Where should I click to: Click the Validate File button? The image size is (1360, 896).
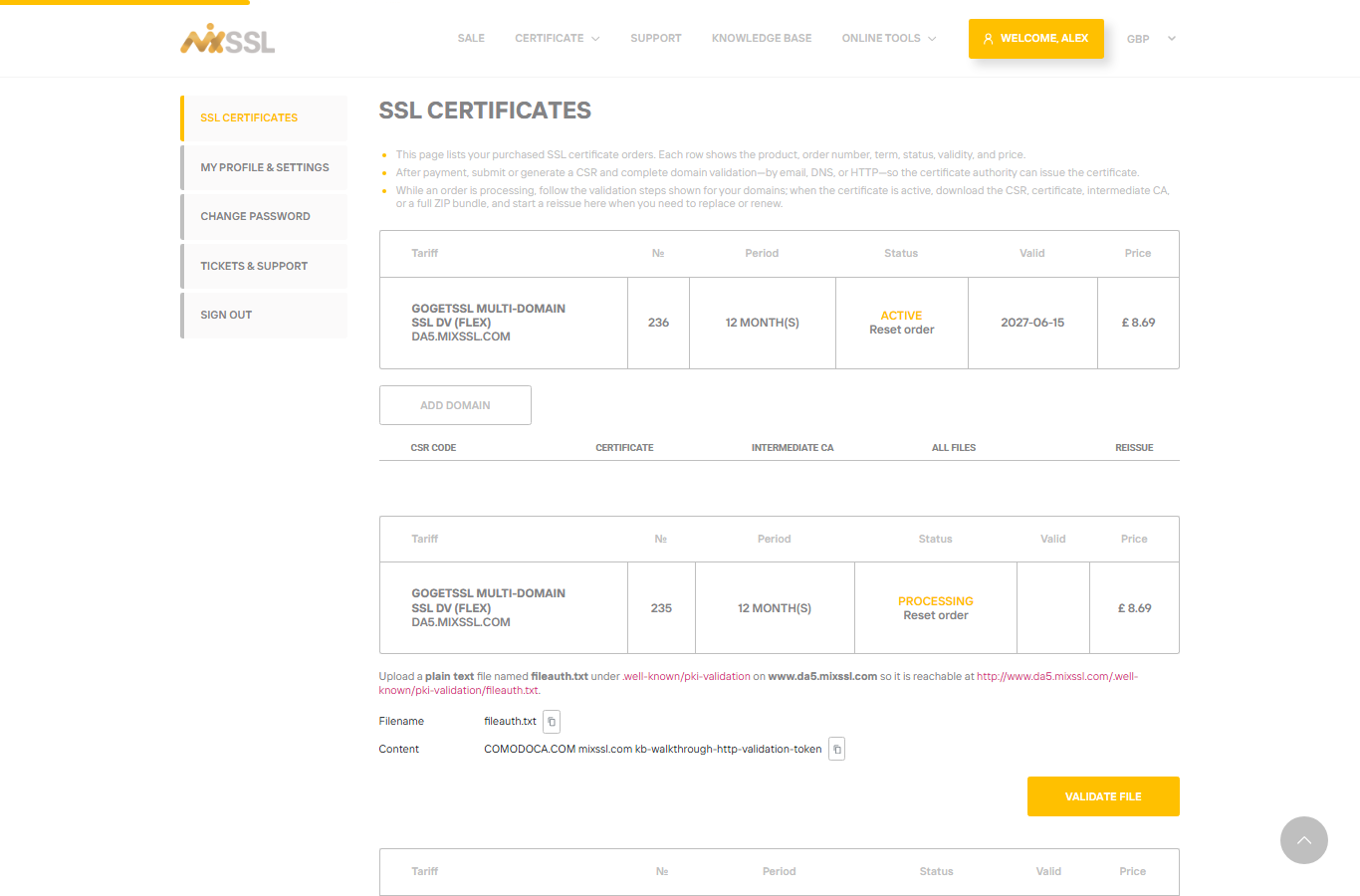(1103, 796)
